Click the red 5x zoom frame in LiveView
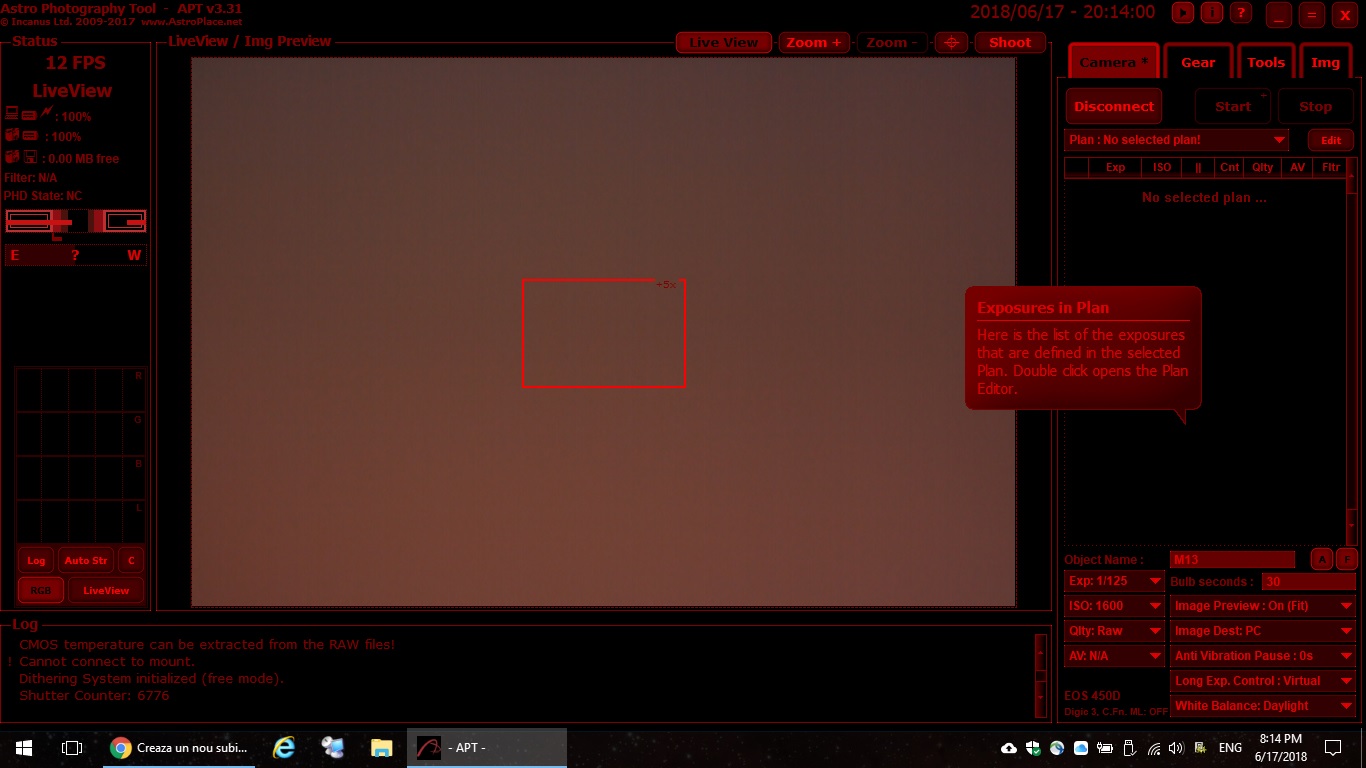This screenshot has height=768, width=1366. click(604, 333)
